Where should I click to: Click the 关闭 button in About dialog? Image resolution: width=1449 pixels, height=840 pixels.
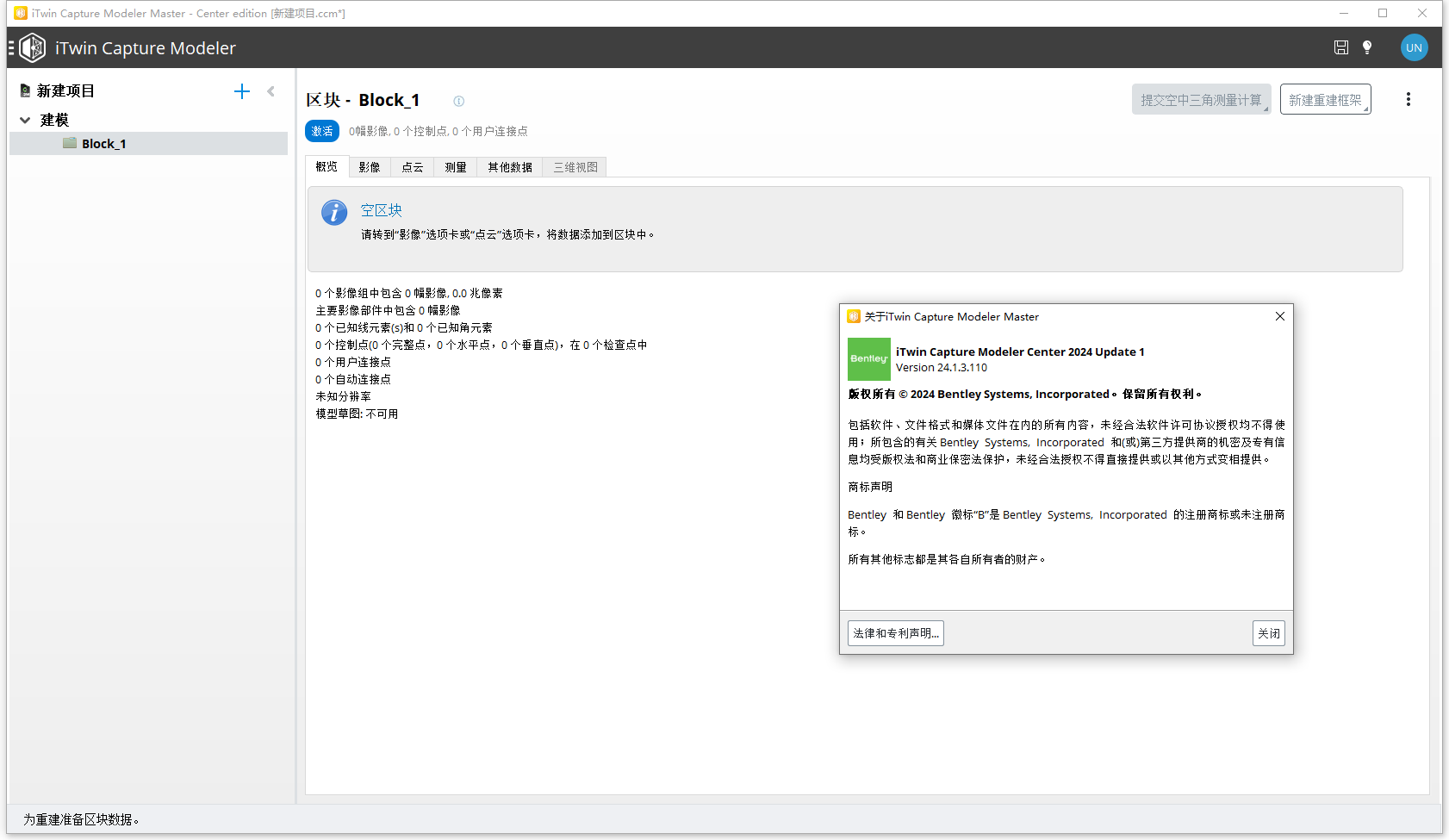(1269, 633)
